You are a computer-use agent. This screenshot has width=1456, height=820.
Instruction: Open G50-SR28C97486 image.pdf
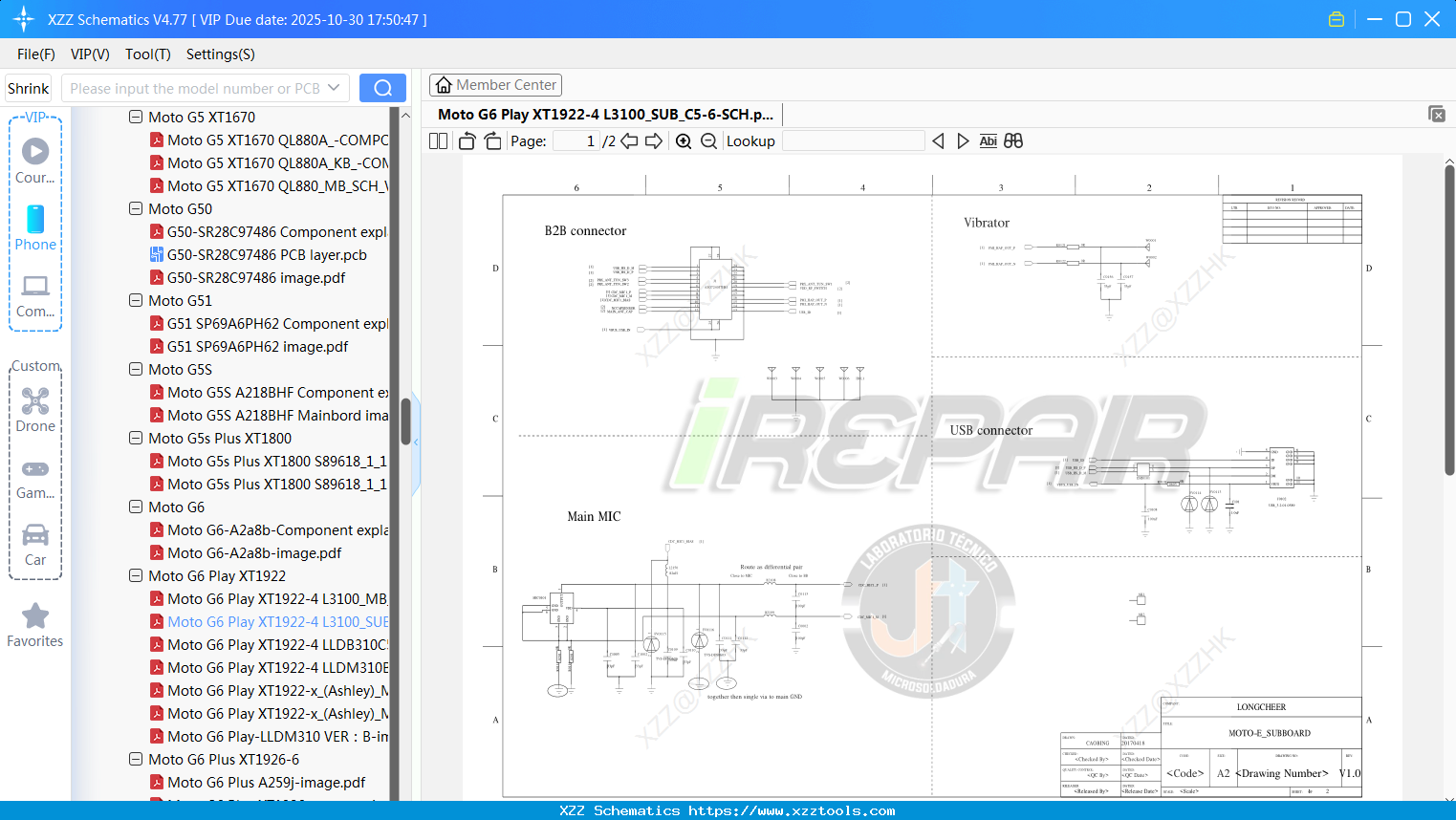tap(256, 278)
